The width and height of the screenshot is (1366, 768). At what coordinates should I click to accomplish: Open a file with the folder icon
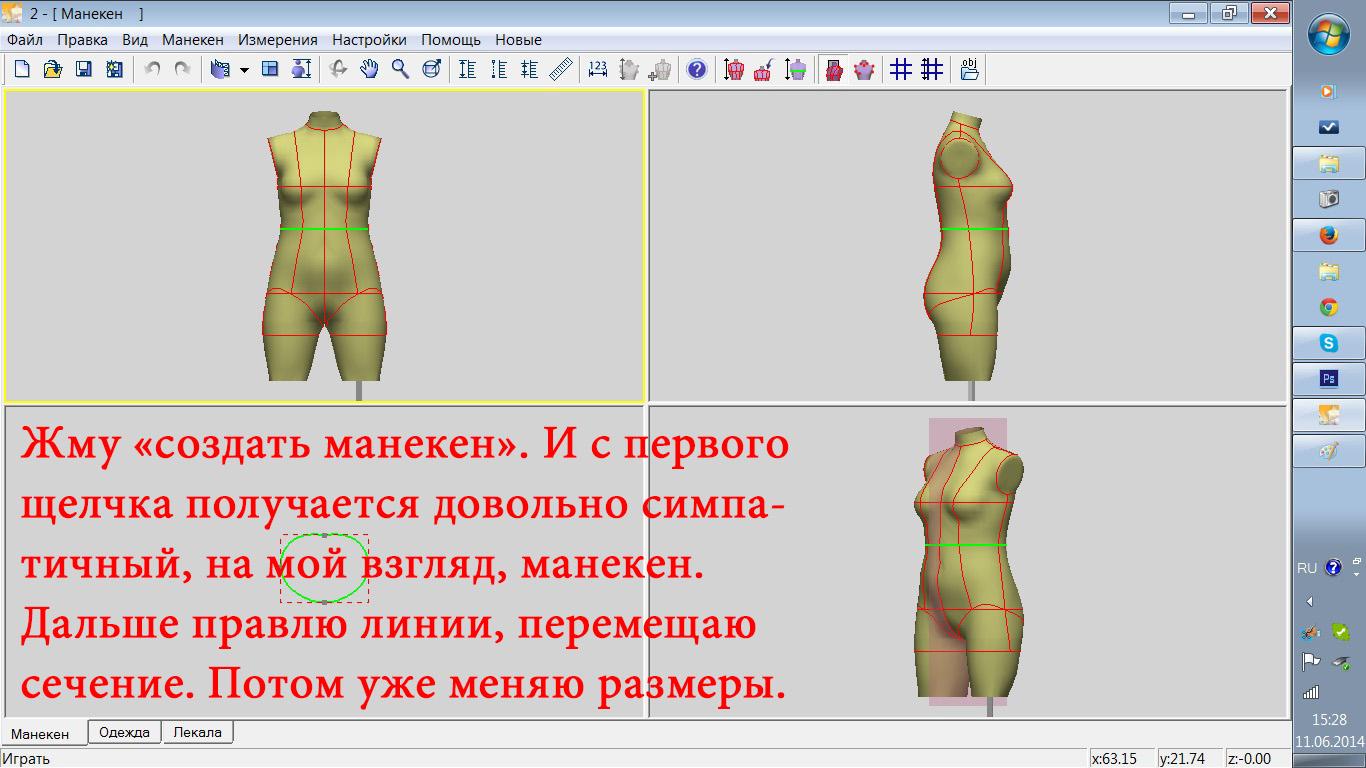coord(53,69)
